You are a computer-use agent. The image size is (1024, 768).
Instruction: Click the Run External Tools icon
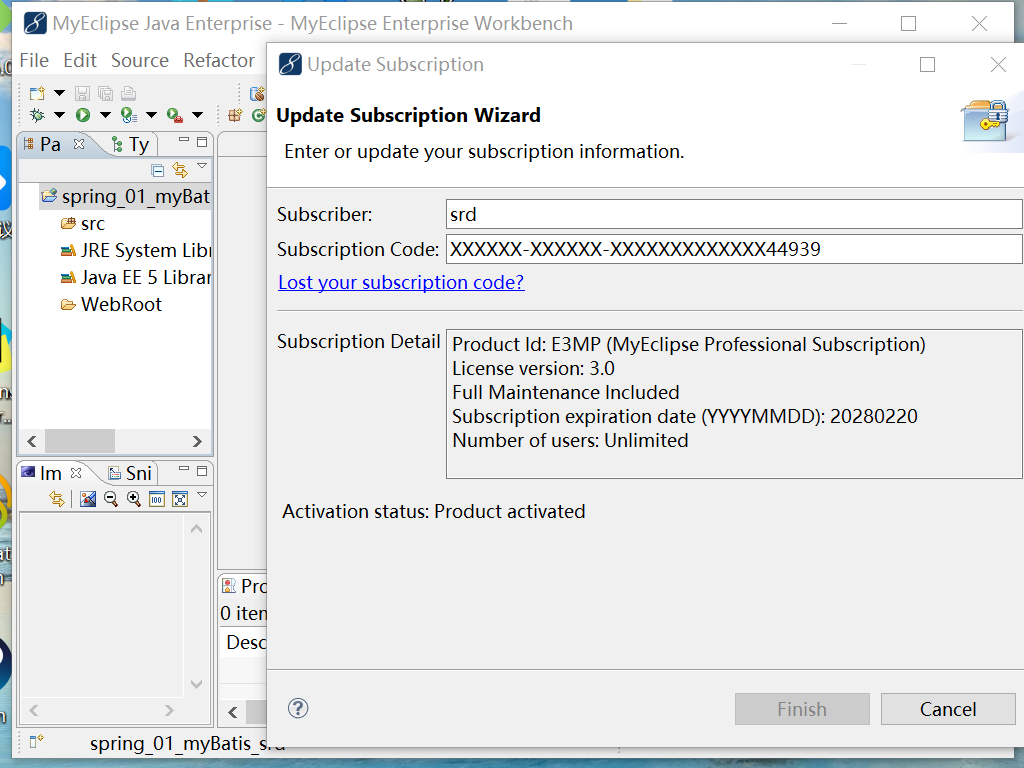click(174, 116)
